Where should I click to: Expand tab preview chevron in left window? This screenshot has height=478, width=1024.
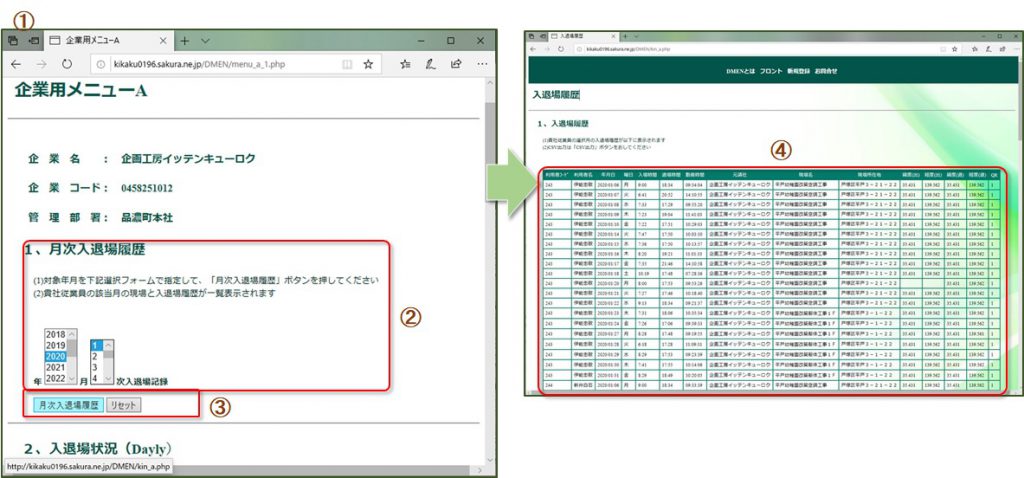tap(205, 40)
